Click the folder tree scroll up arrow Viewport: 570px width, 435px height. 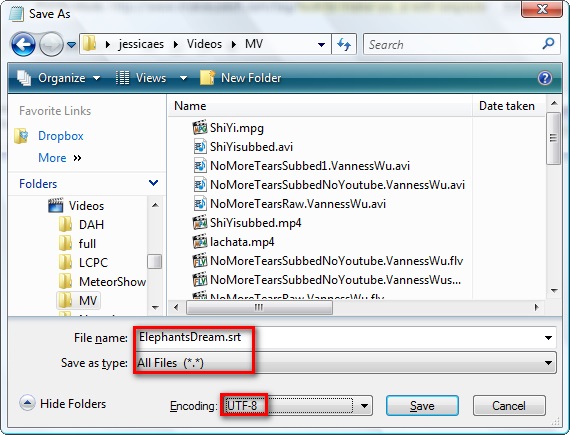[155, 205]
